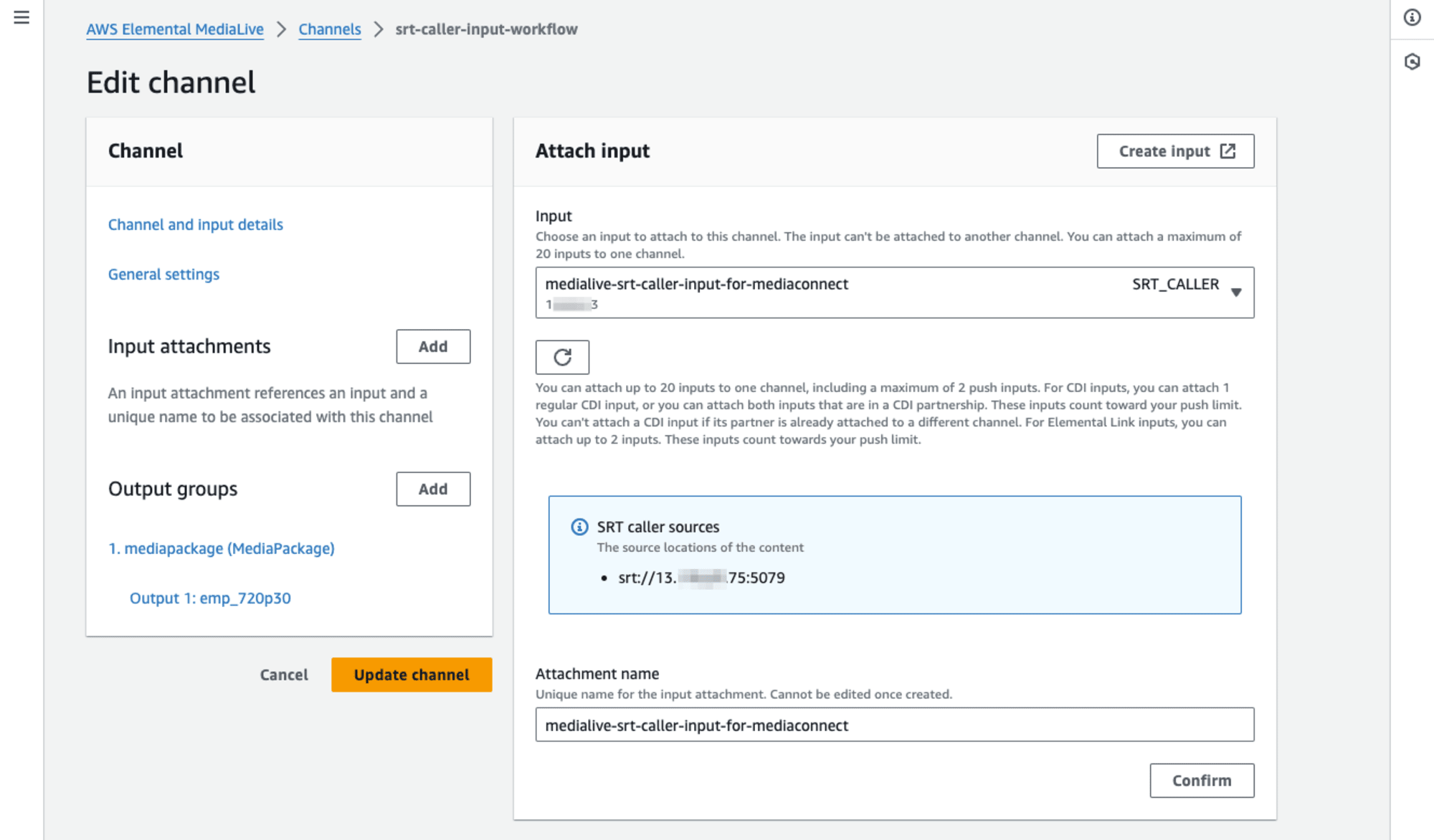Click the Attach input heading
The image size is (1434, 840).
(x=592, y=151)
